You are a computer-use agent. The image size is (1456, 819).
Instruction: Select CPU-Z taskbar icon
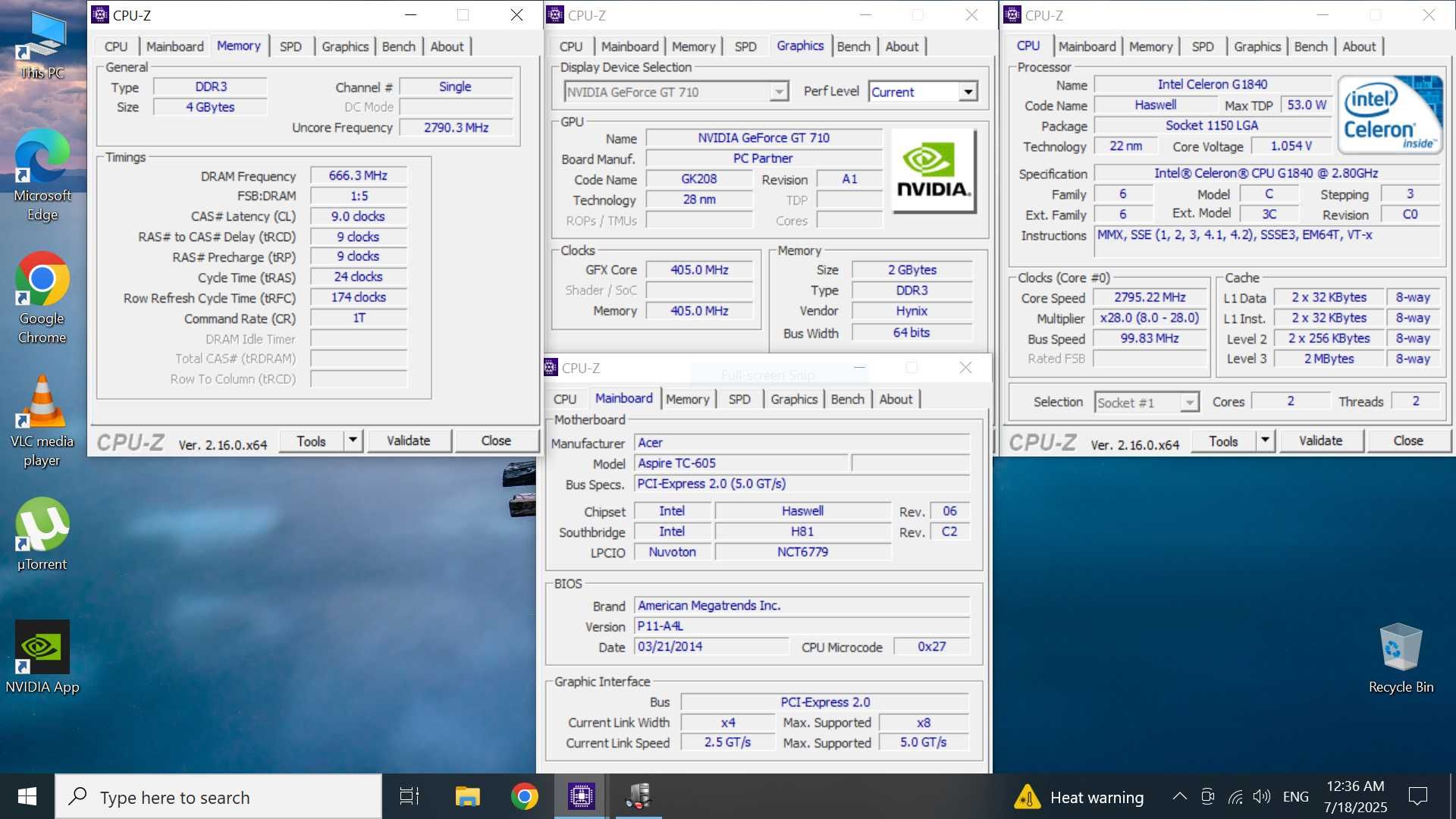tap(582, 796)
